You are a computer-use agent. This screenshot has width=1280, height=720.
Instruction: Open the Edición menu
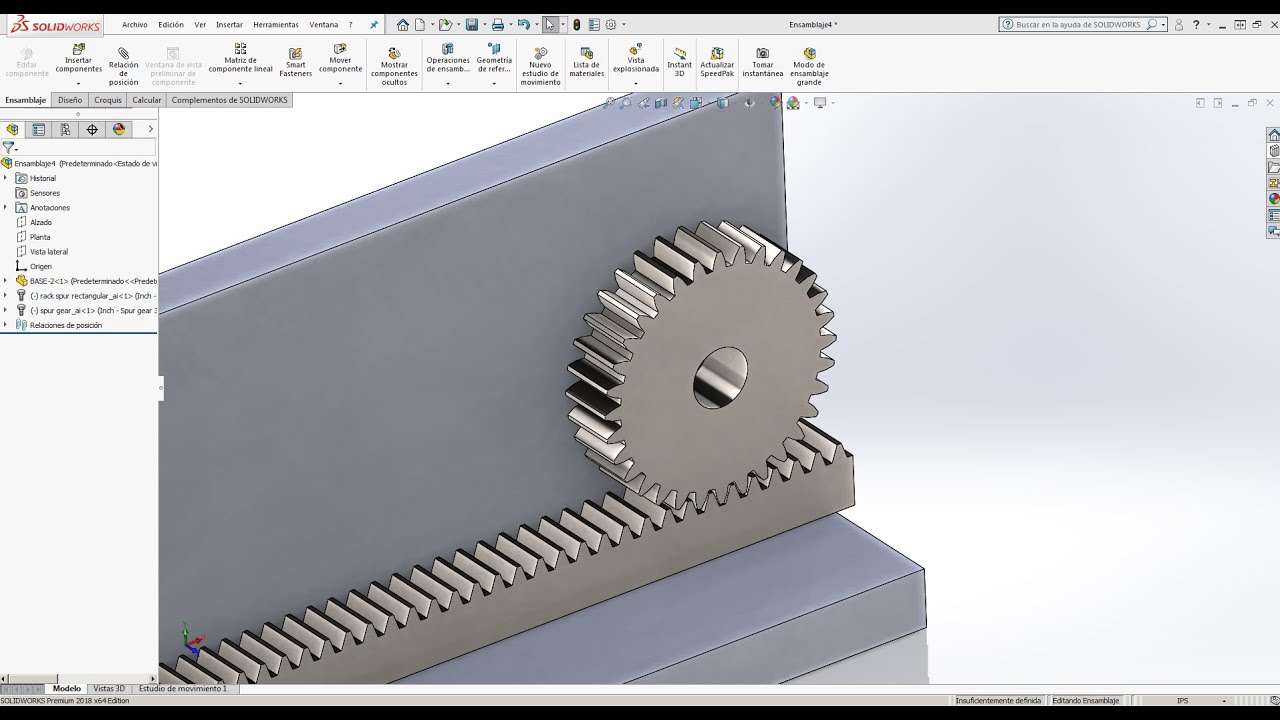pyautogui.click(x=171, y=24)
